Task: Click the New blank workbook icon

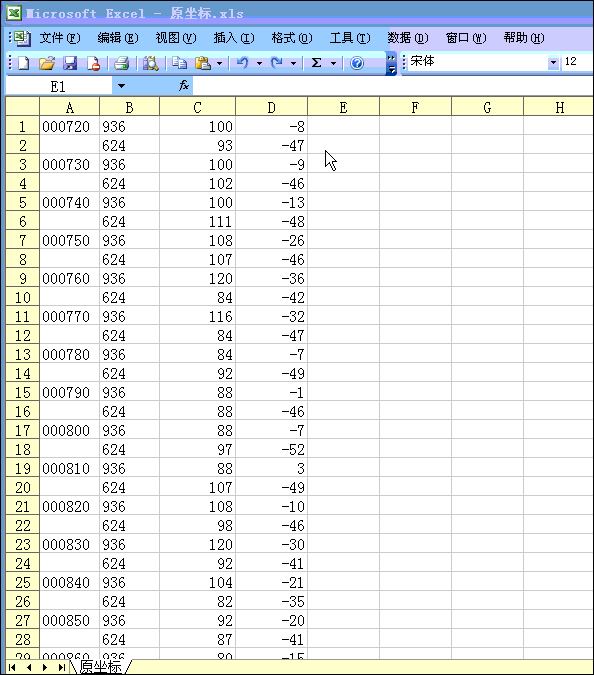Action: [24, 63]
